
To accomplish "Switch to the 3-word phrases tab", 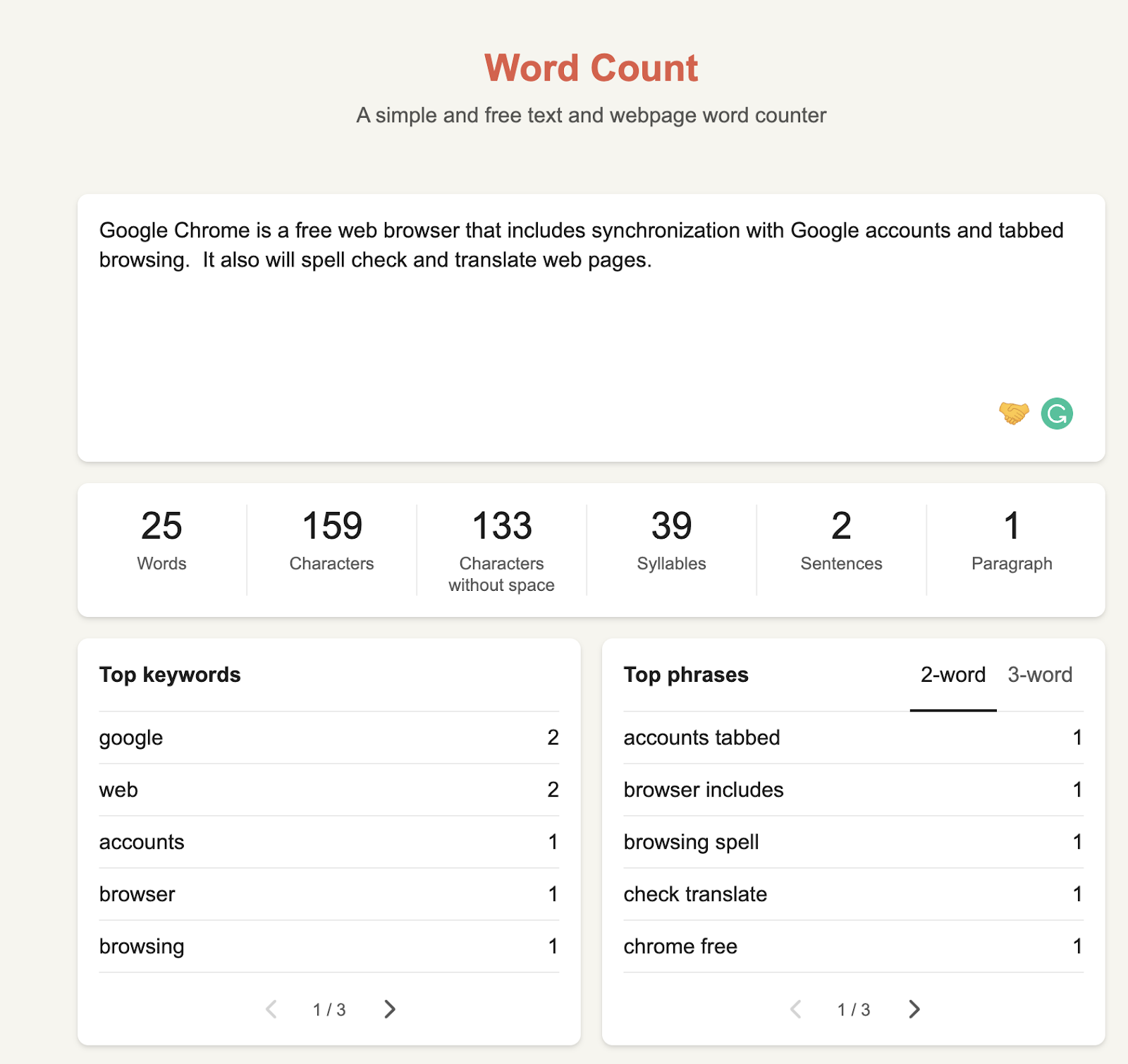I will click(1040, 675).
